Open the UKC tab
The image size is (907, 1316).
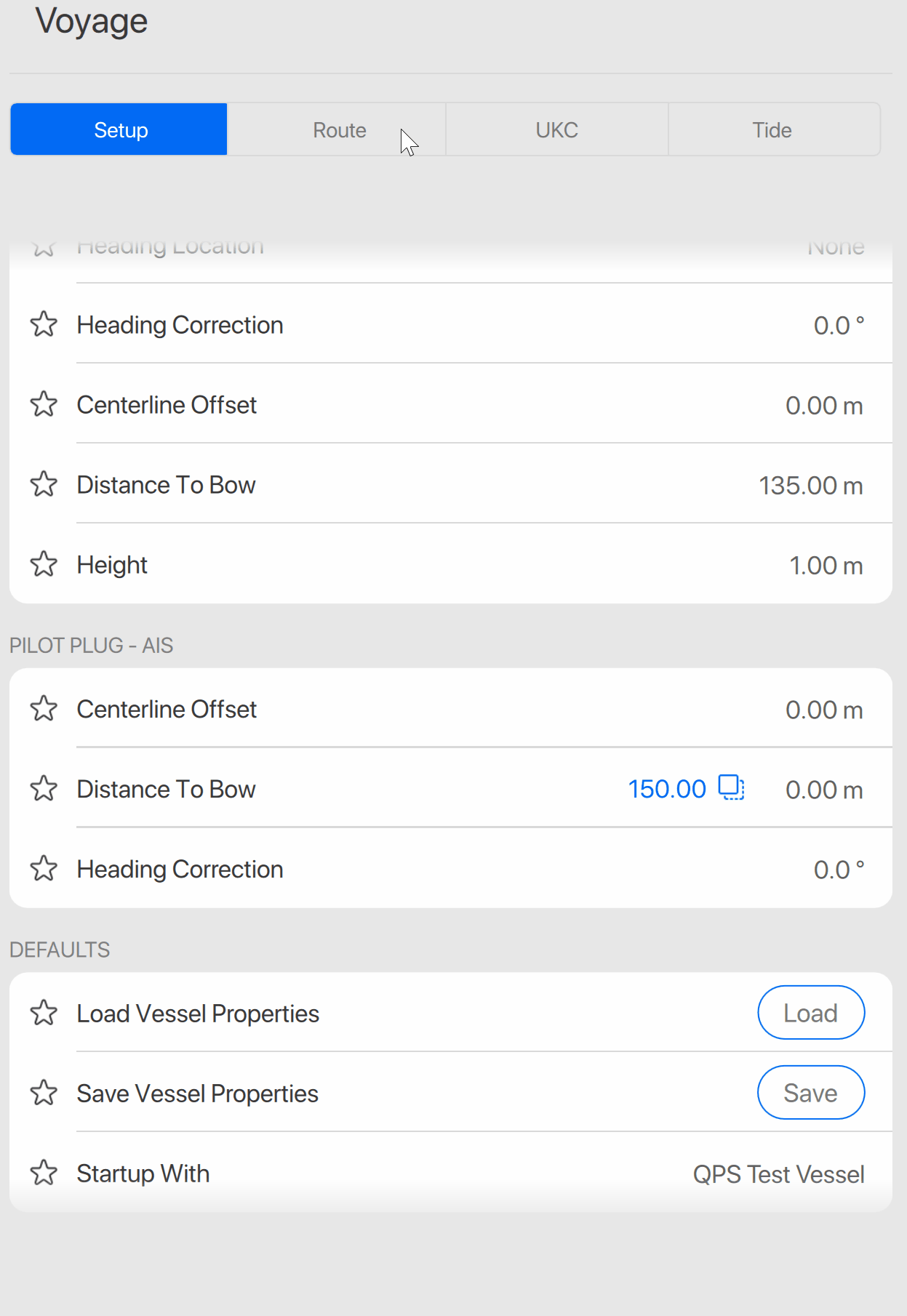point(556,130)
